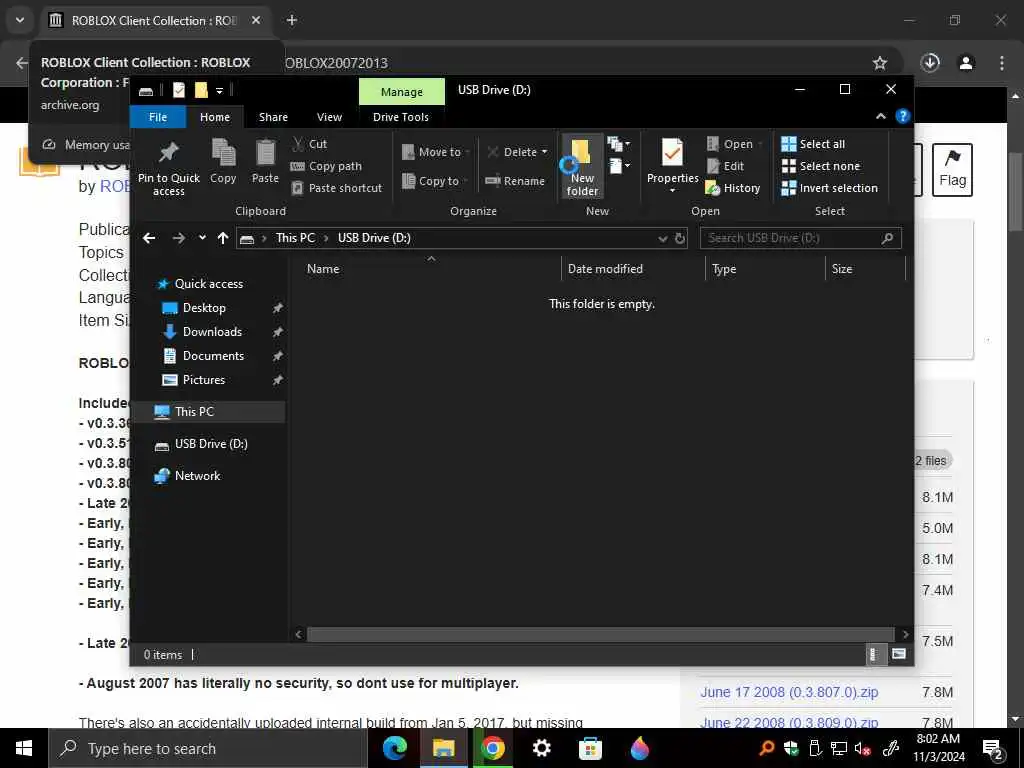The width and height of the screenshot is (1024, 768).
Task: Click the Manage contextual tab
Action: [402, 92]
